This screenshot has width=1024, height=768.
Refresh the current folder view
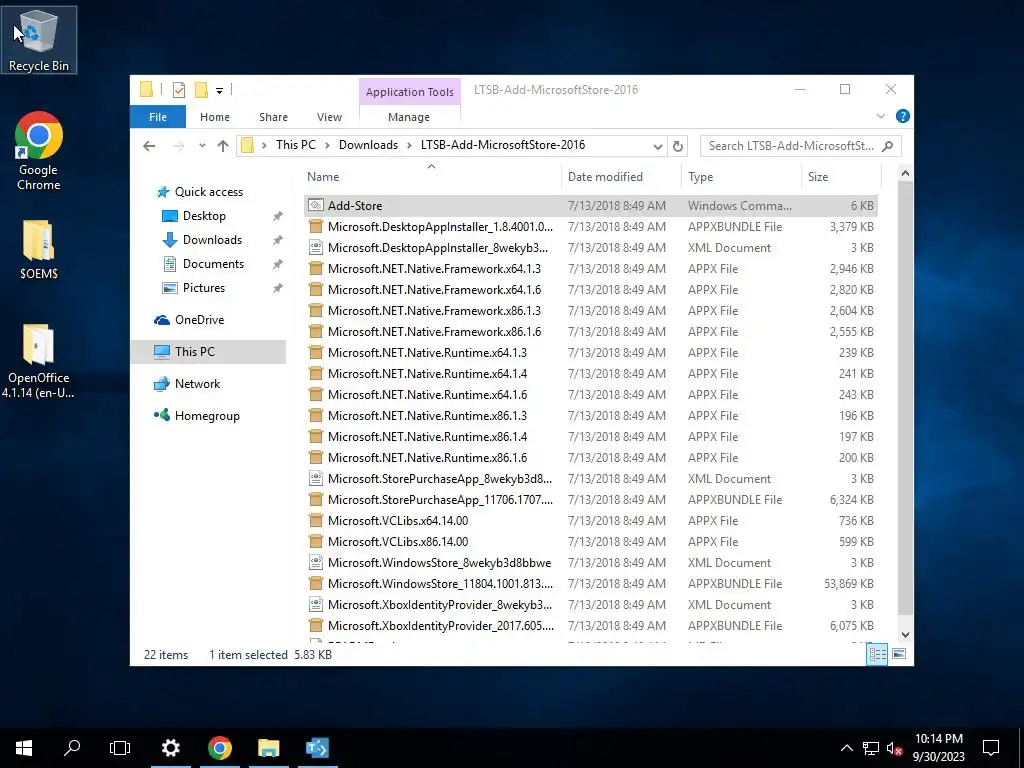click(678, 146)
